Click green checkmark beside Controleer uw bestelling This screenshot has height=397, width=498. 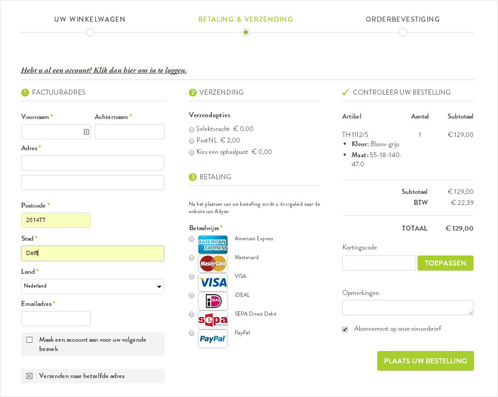(x=346, y=92)
